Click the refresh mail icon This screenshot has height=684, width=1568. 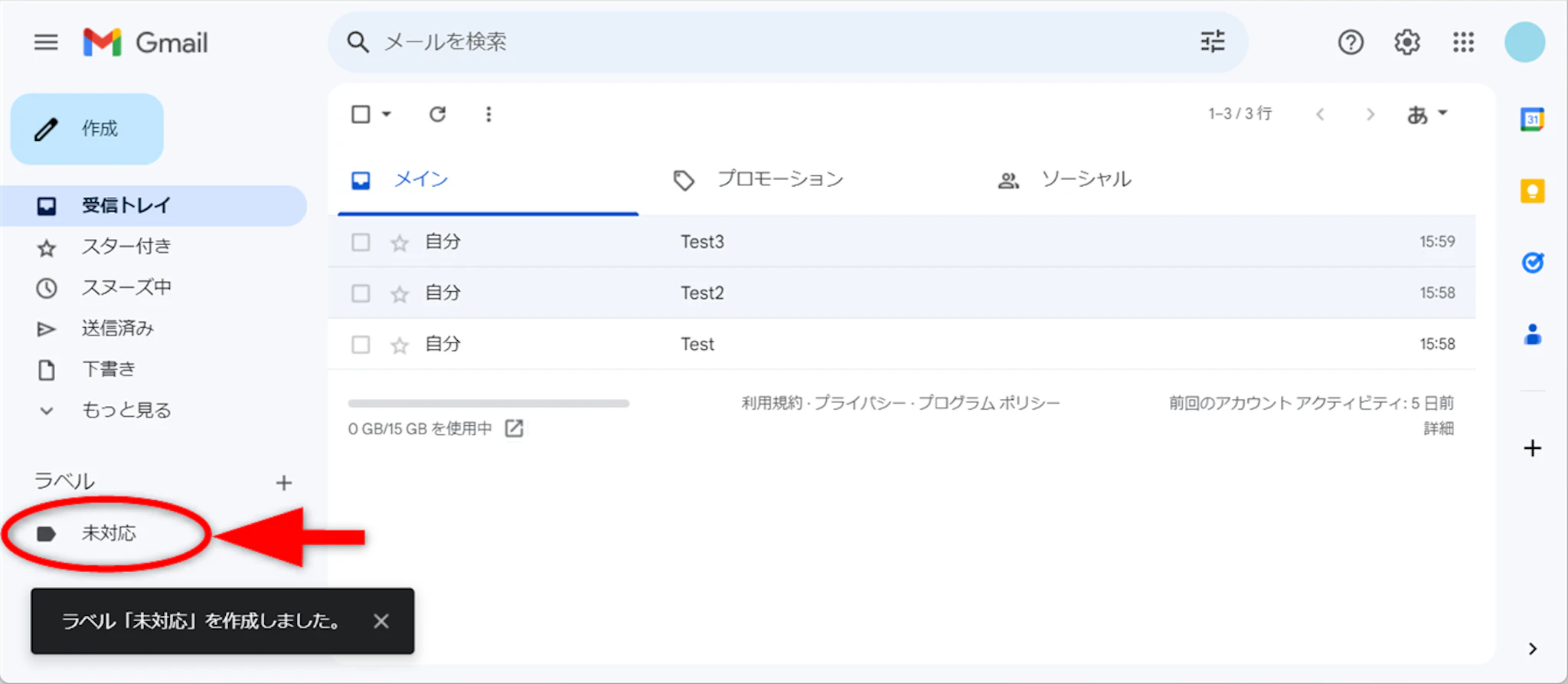pos(437,114)
